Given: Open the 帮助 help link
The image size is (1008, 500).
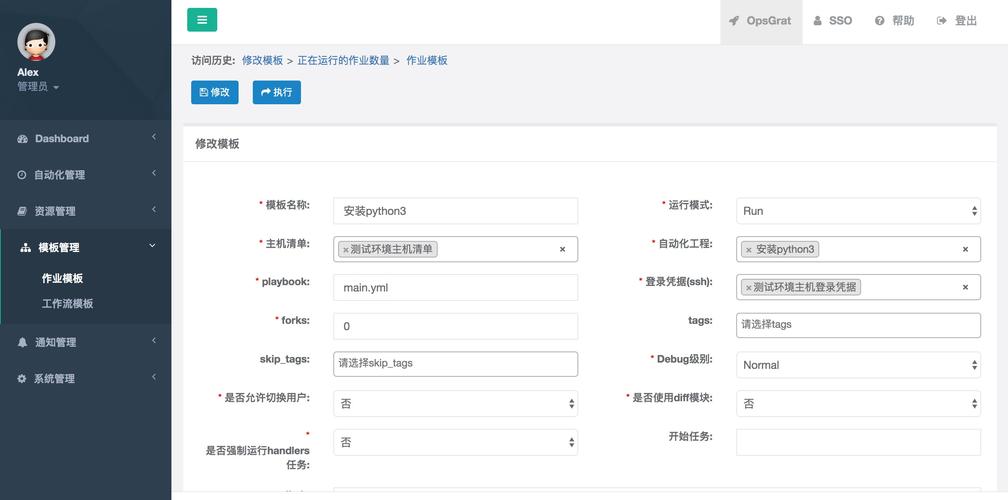Looking at the screenshot, I should click(895, 21).
